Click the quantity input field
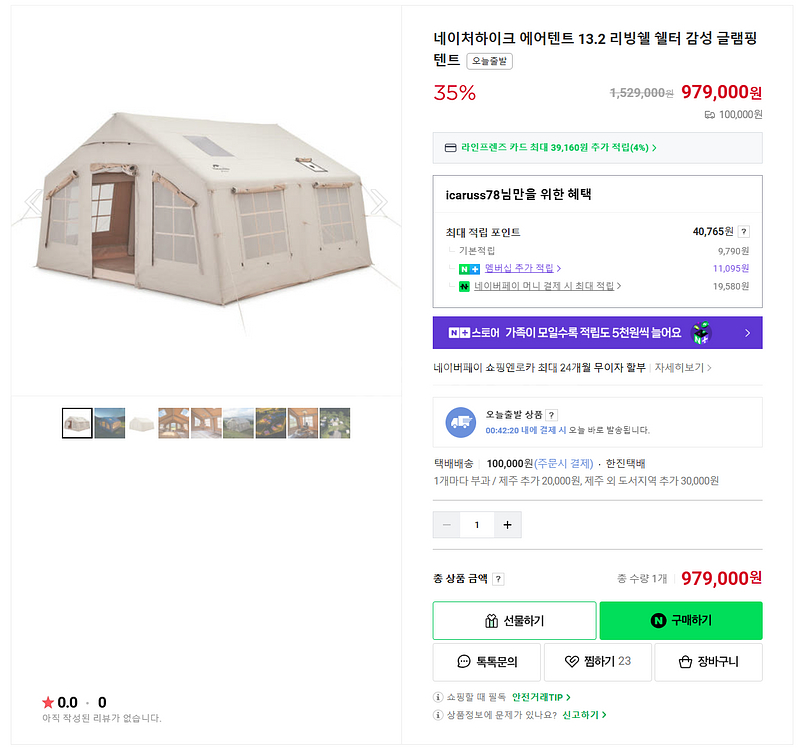 (477, 525)
